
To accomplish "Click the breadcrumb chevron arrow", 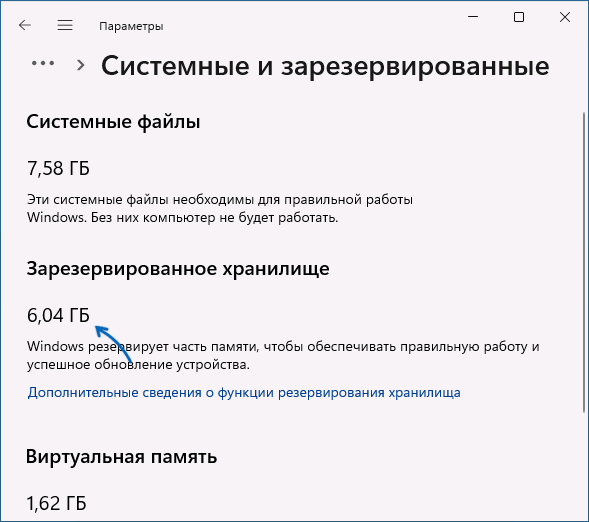I will click(80, 65).
